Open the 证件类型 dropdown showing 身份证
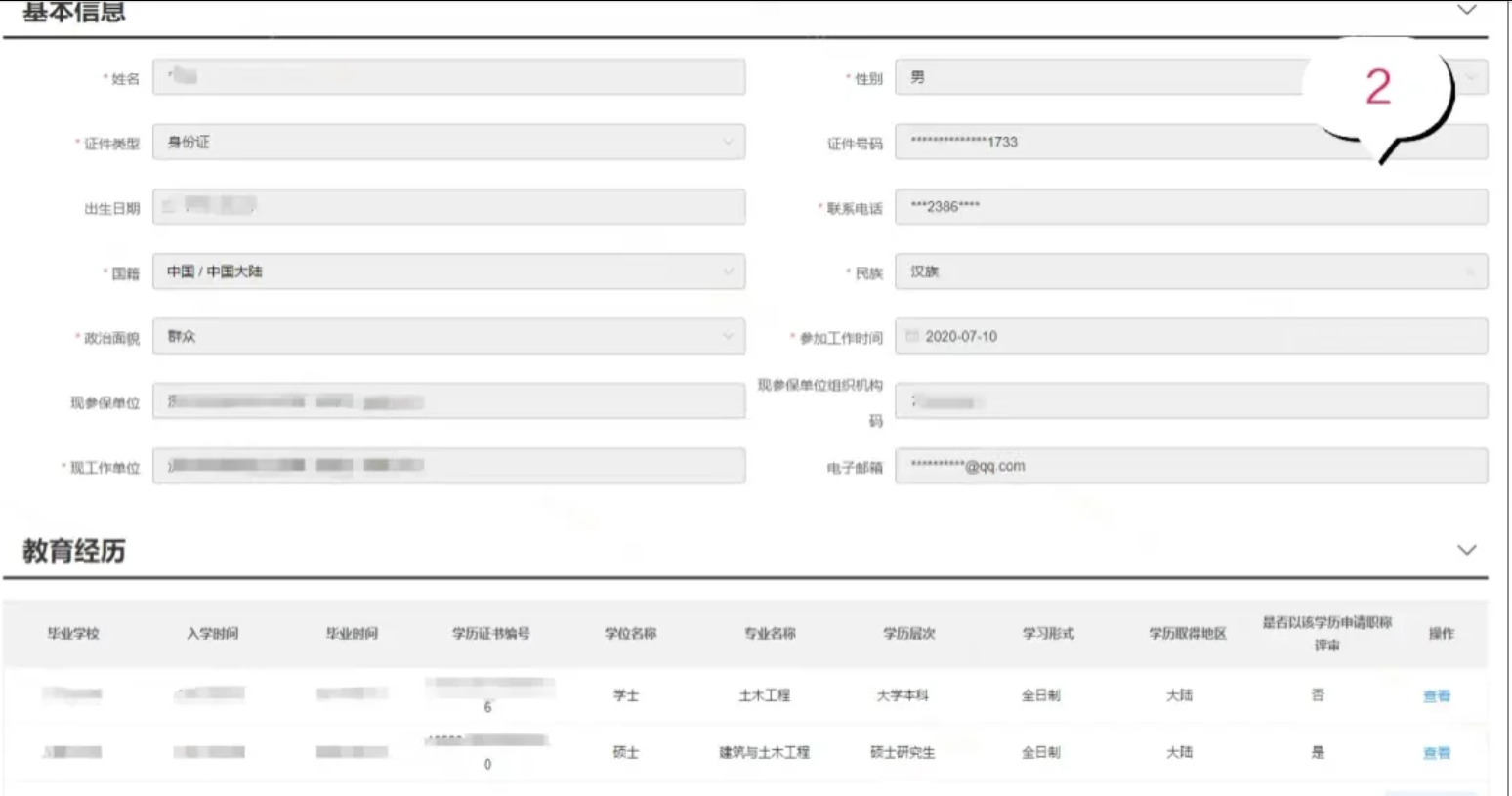 tap(448, 142)
